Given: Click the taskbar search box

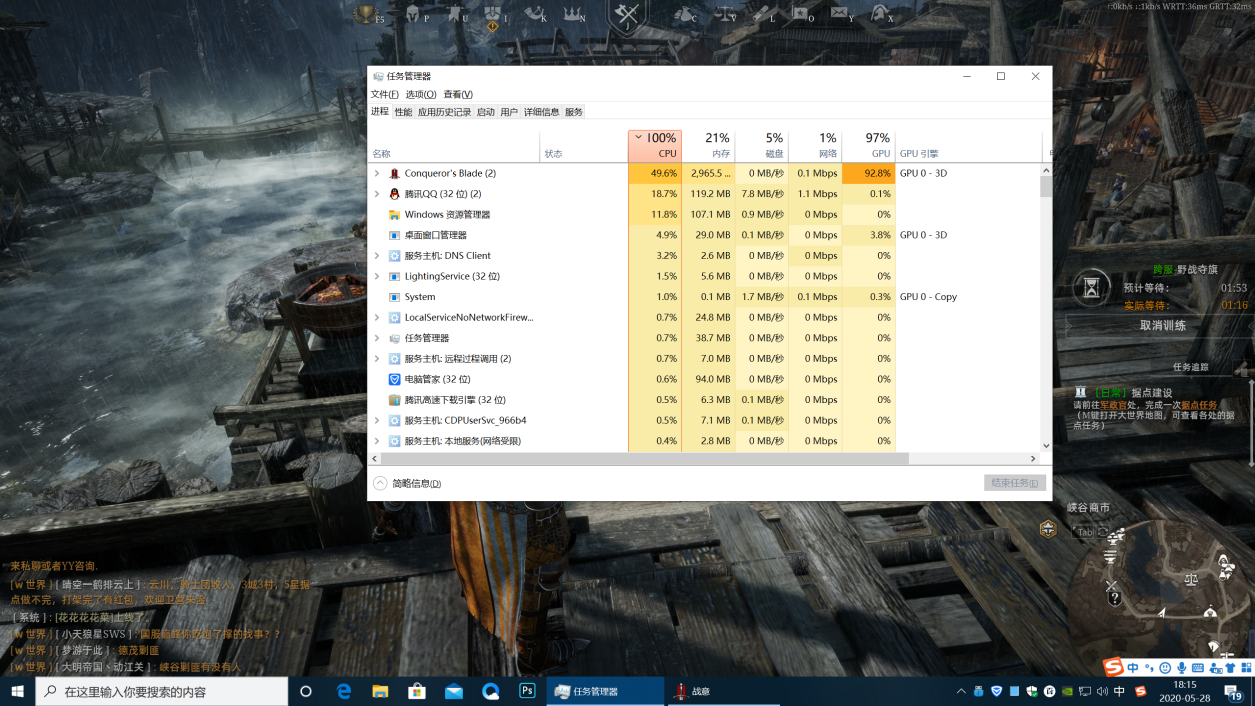Looking at the screenshot, I should 162,691.
